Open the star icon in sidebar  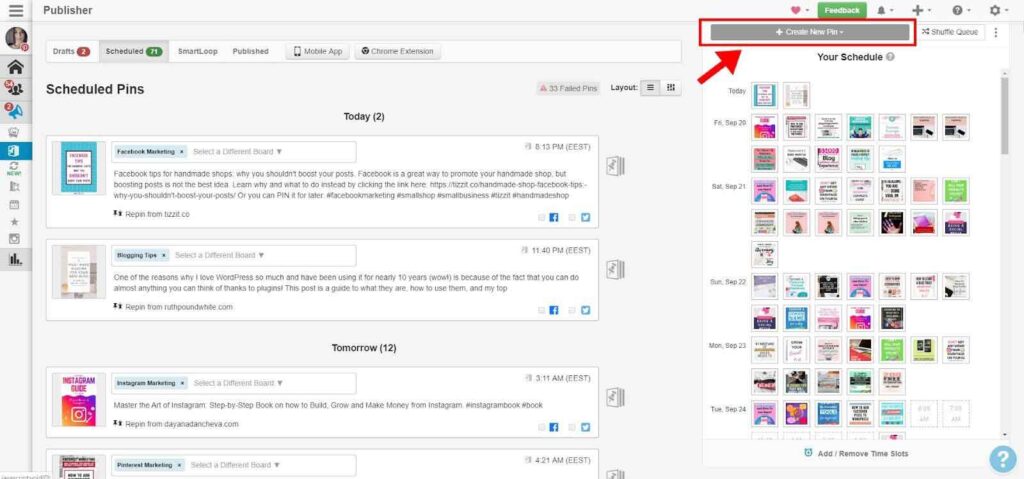click(14, 222)
